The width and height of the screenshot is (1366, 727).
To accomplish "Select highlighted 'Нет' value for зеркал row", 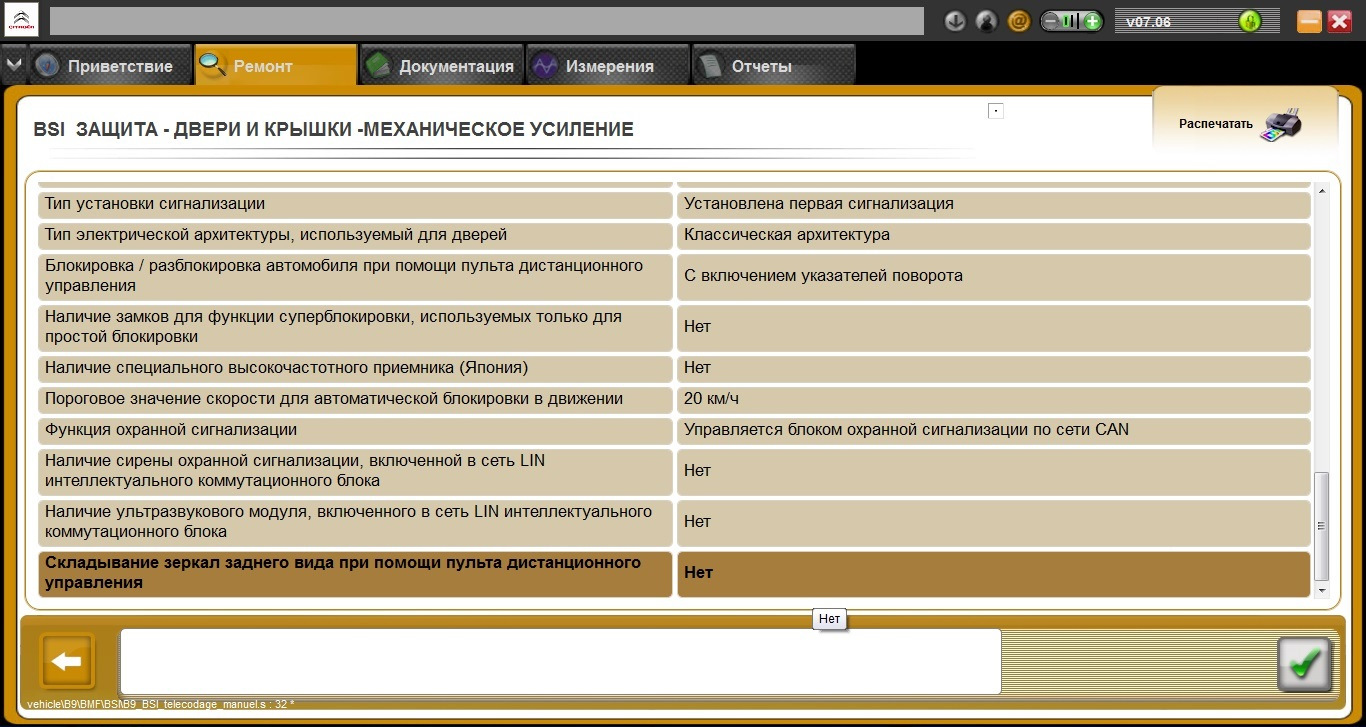I will click(x=994, y=574).
